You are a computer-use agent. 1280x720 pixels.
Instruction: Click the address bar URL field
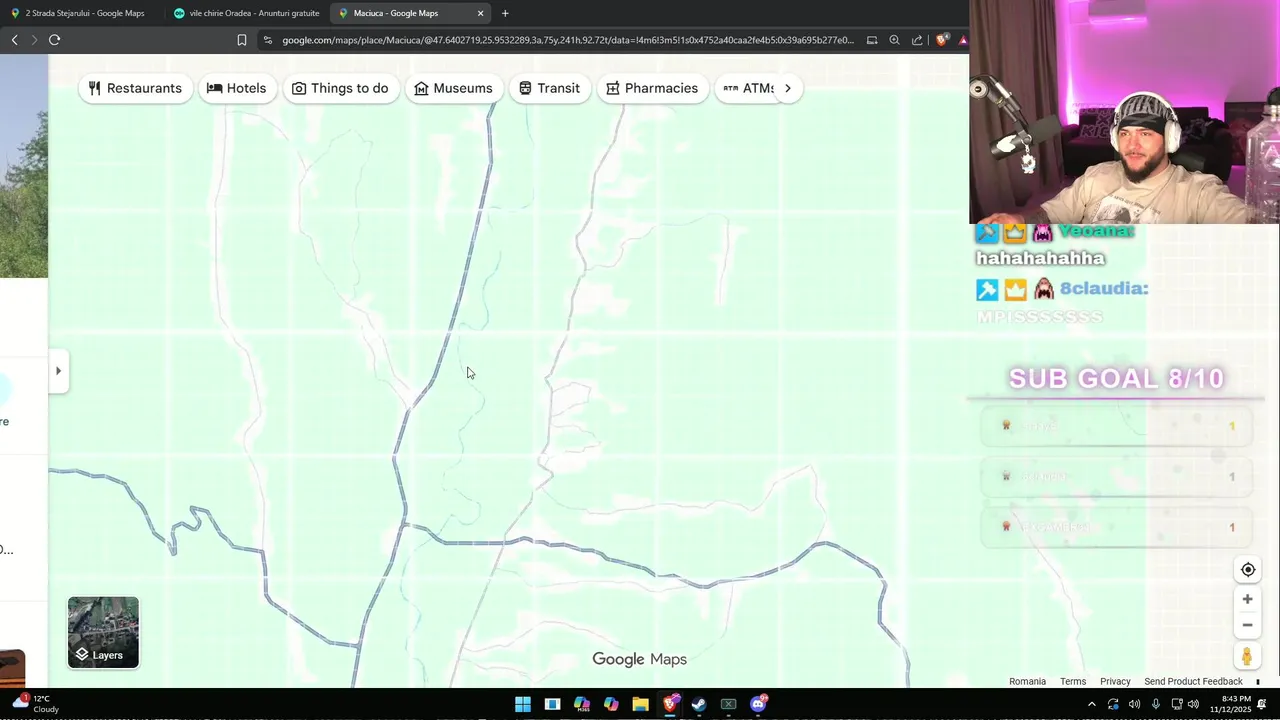(567, 40)
